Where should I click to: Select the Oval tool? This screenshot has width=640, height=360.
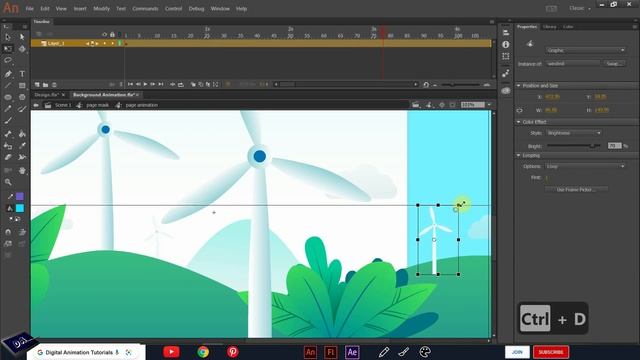click(x=8, y=97)
